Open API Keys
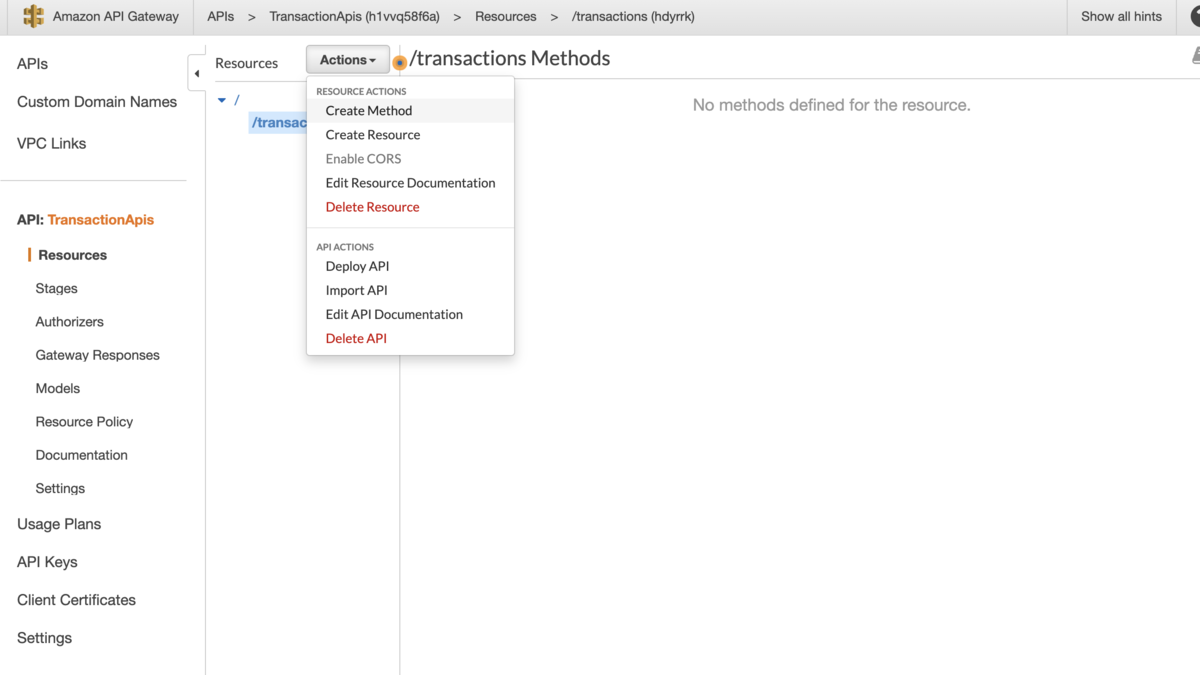The height and width of the screenshot is (675, 1200). tap(47, 562)
